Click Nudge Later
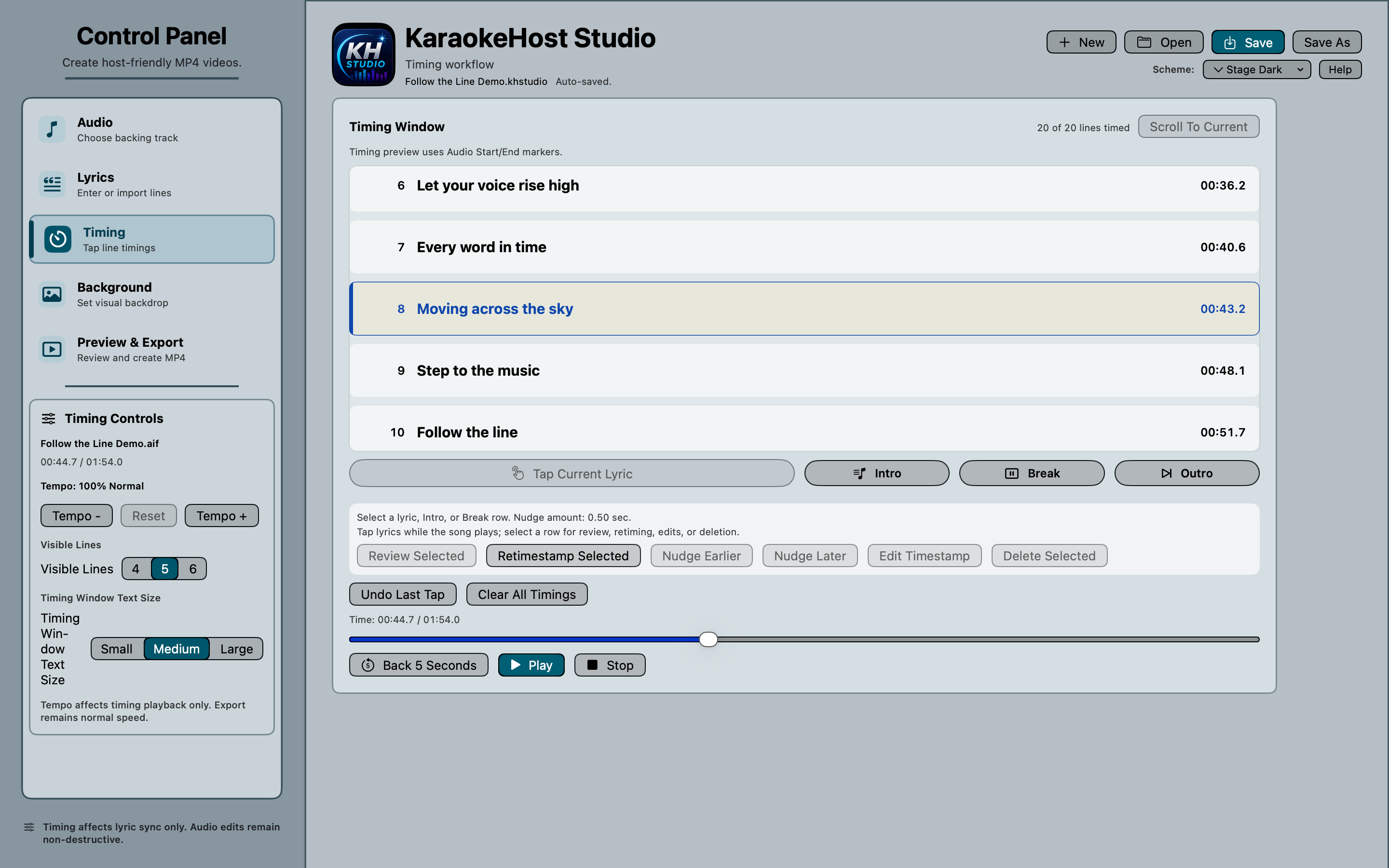Image resolution: width=1389 pixels, height=868 pixels. click(x=810, y=556)
